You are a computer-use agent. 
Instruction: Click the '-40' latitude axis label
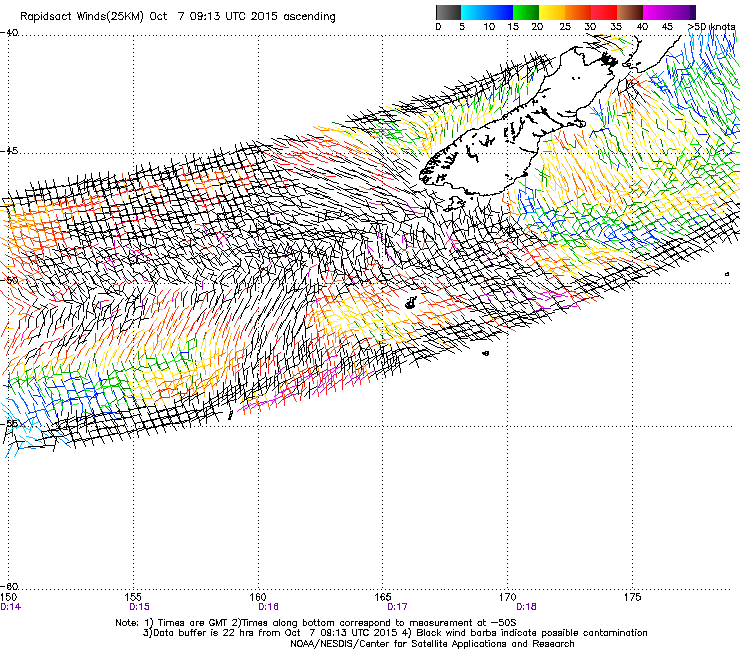click(9, 33)
